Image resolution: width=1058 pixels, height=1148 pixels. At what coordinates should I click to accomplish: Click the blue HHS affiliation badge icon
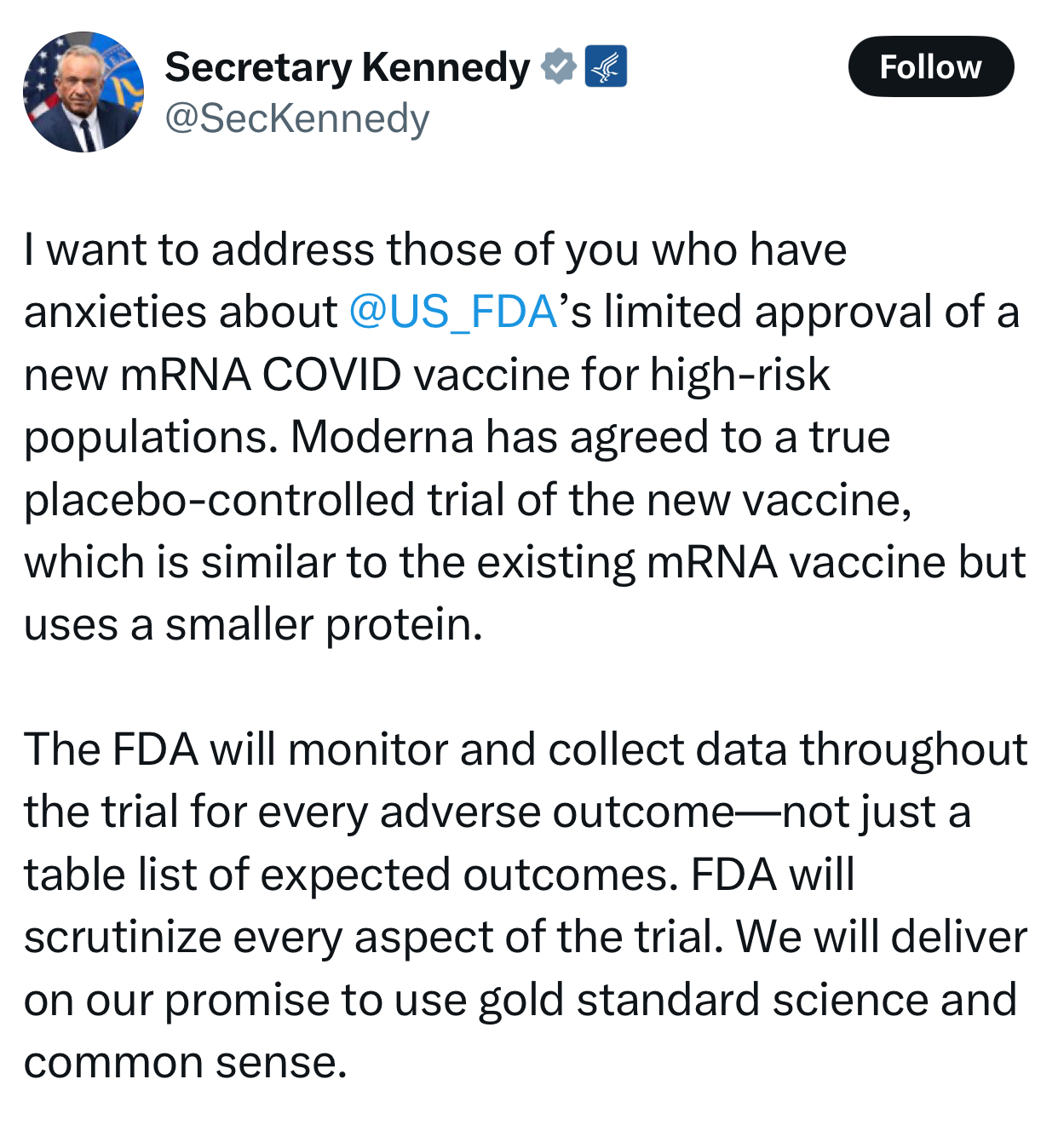607,66
